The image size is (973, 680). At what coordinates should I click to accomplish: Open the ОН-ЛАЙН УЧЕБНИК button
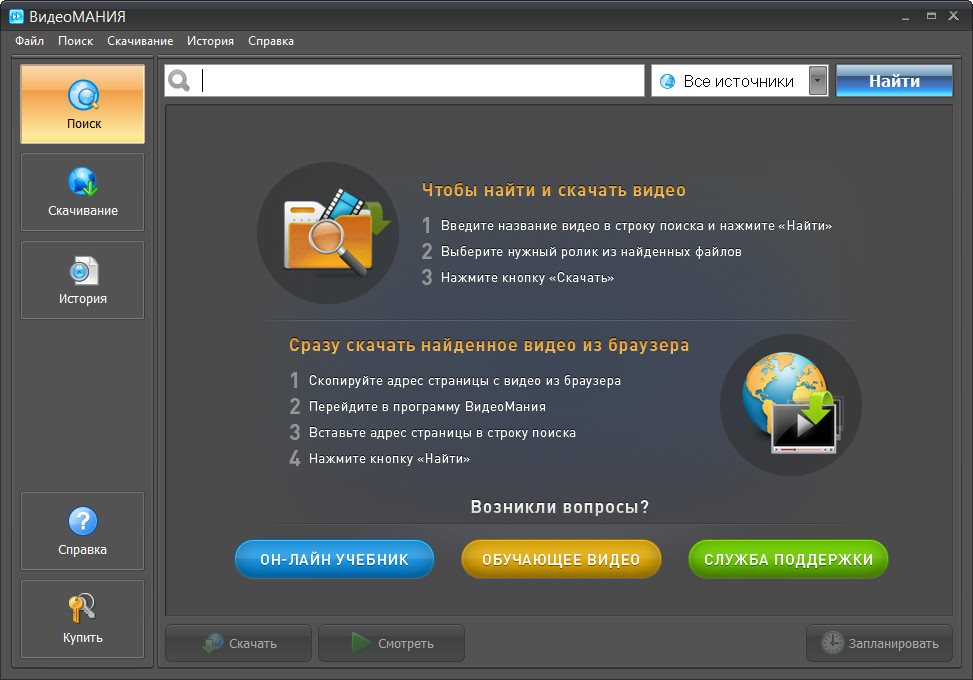[x=334, y=559]
